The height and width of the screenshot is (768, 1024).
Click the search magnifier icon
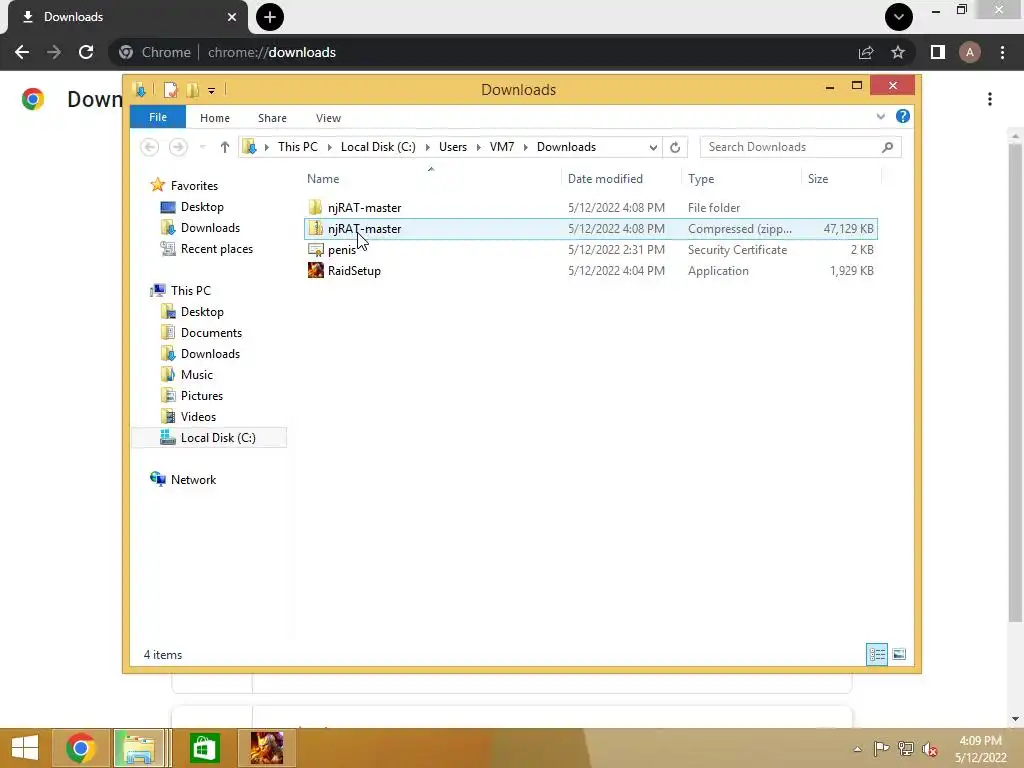pos(887,147)
